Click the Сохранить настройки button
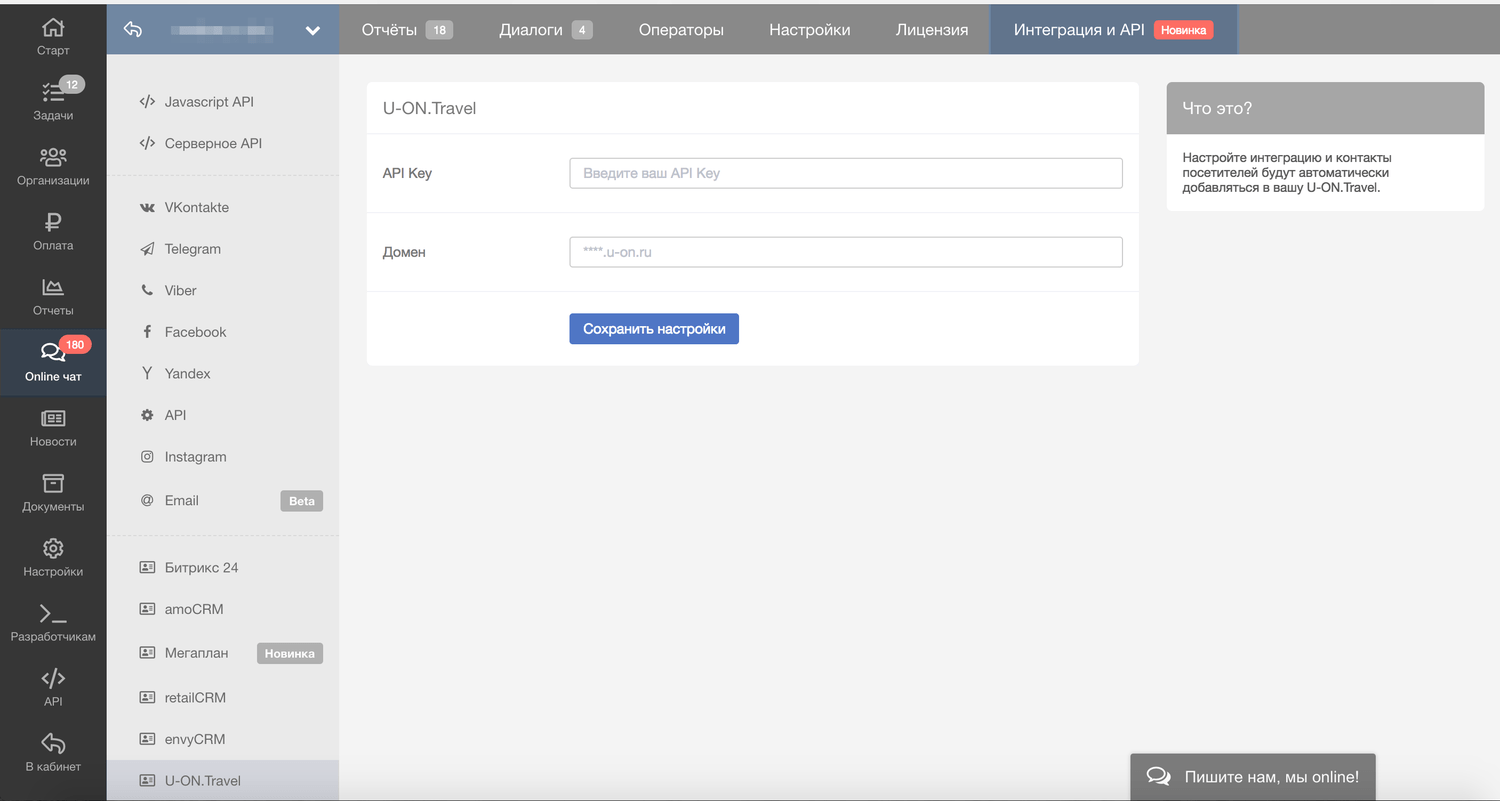The image size is (1500, 801). click(x=654, y=328)
